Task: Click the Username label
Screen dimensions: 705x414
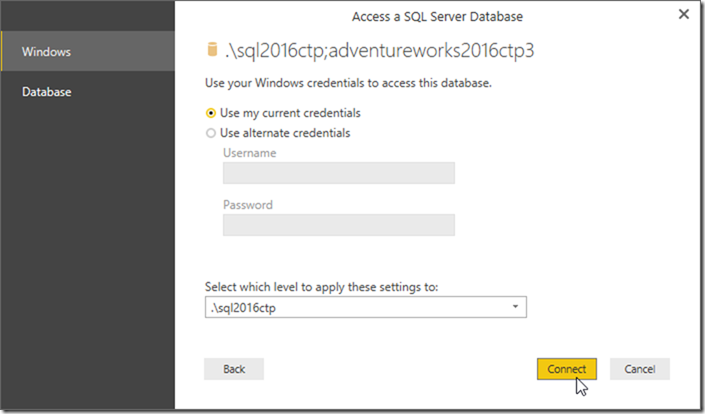Action: (x=250, y=153)
